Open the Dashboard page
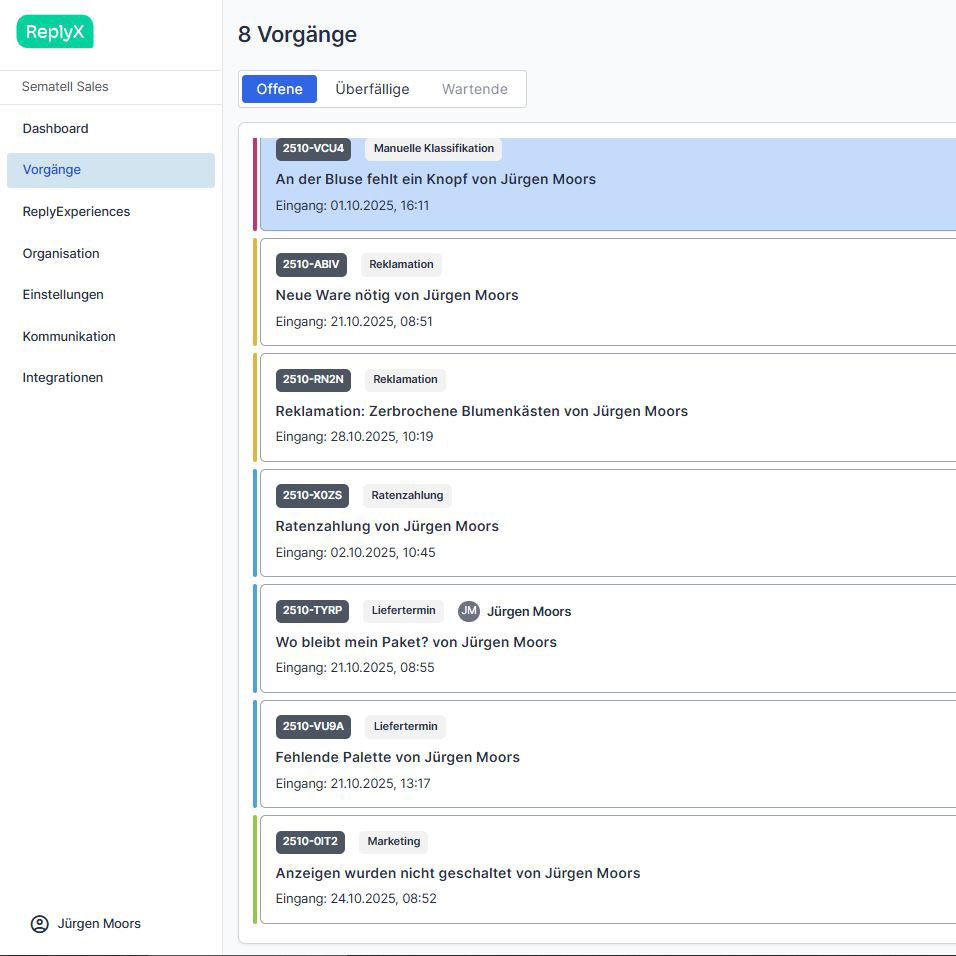Image resolution: width=956 pixels, height=956 pixels. pos(56,128)
